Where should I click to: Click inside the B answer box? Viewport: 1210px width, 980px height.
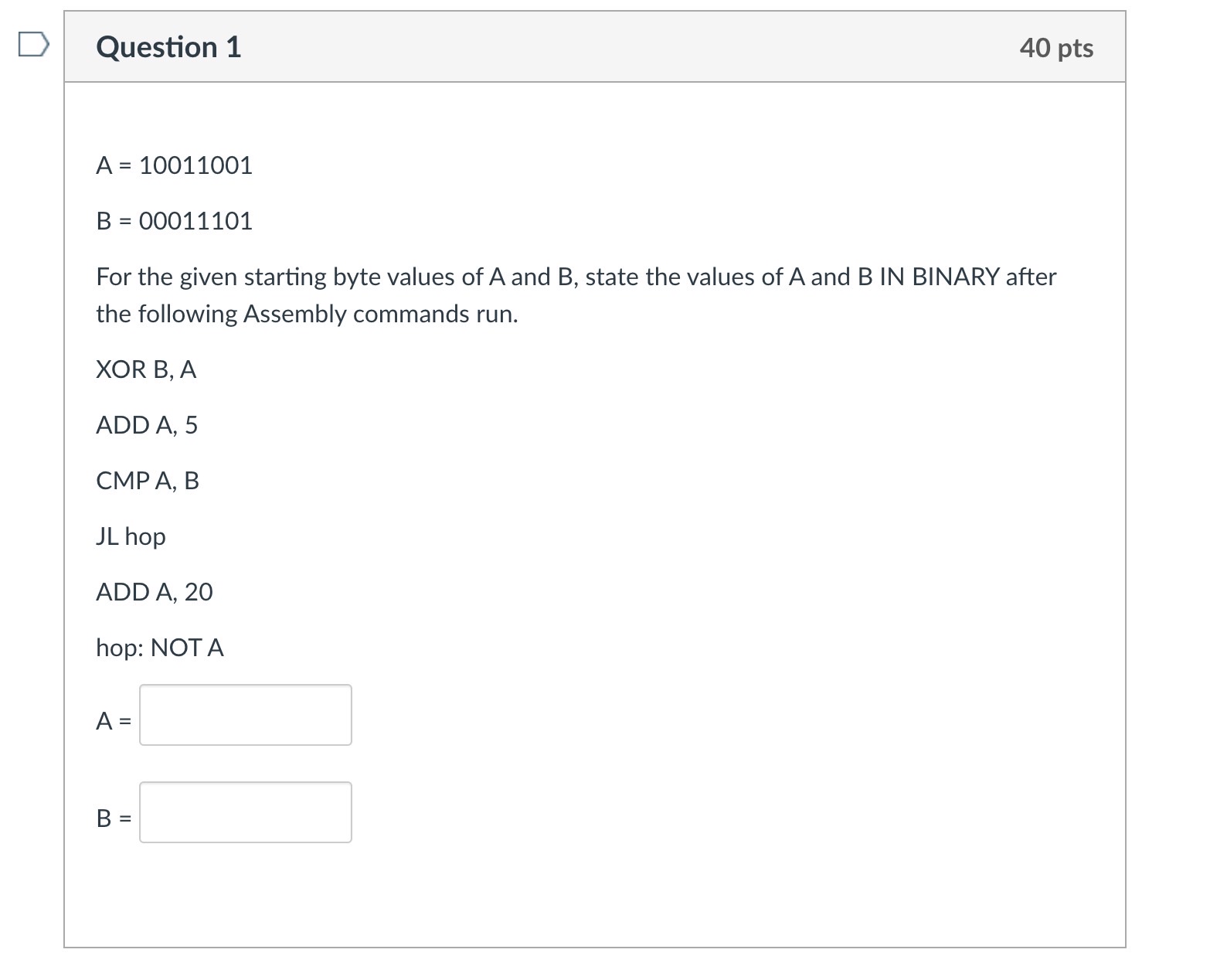[x=244, y=812]
